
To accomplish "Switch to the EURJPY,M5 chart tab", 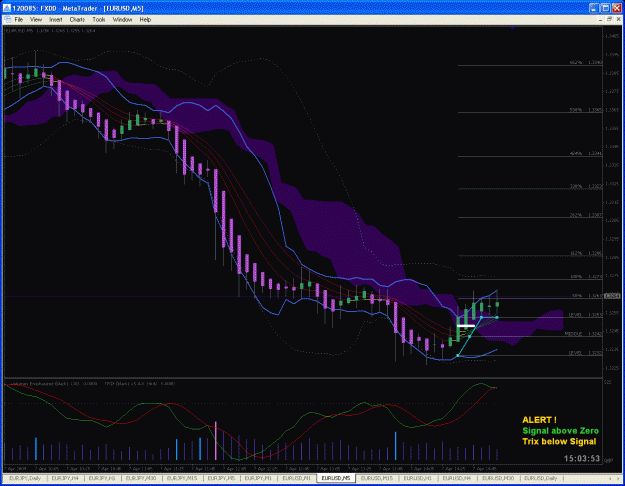I will pyautogui.click(x=221, y=478).
